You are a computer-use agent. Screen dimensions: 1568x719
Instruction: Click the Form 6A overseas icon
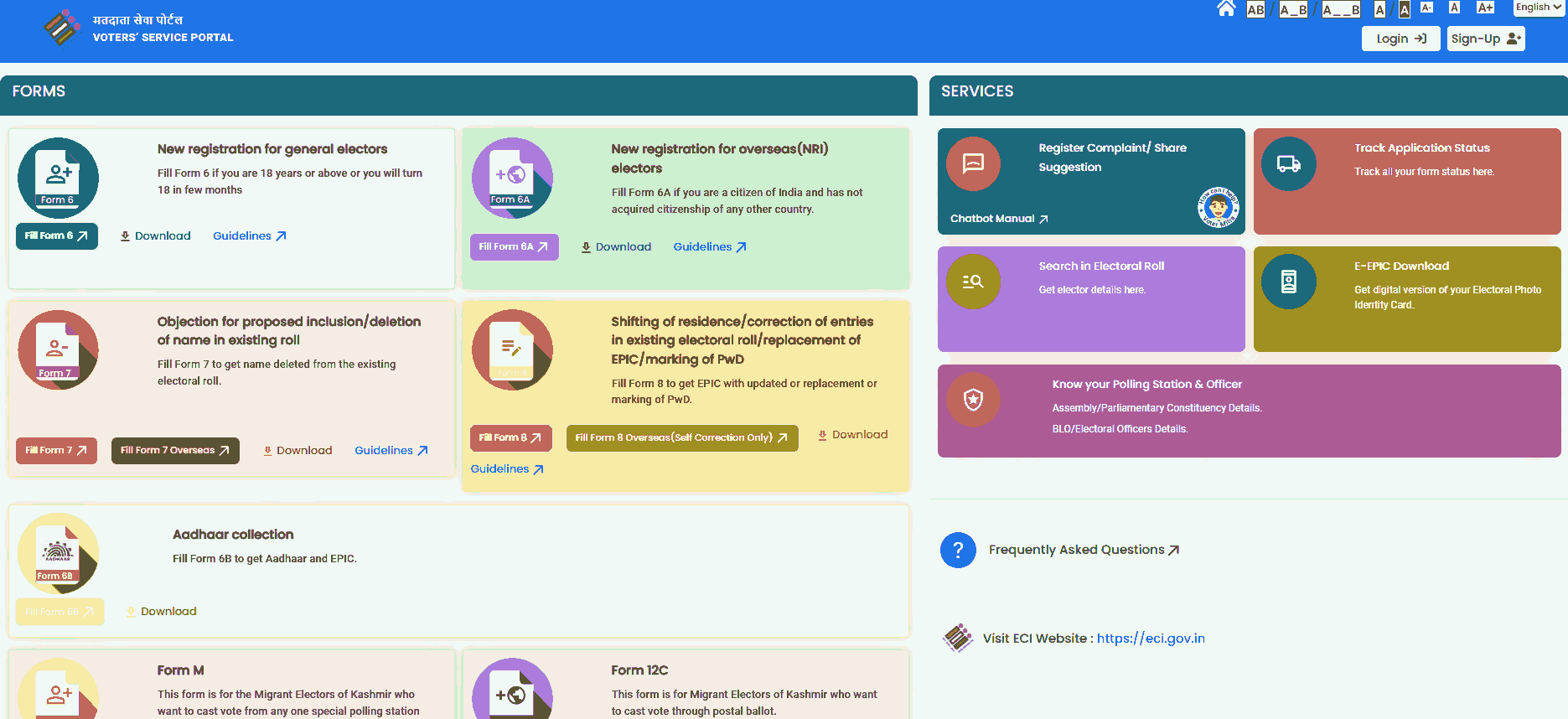[512, 178]
